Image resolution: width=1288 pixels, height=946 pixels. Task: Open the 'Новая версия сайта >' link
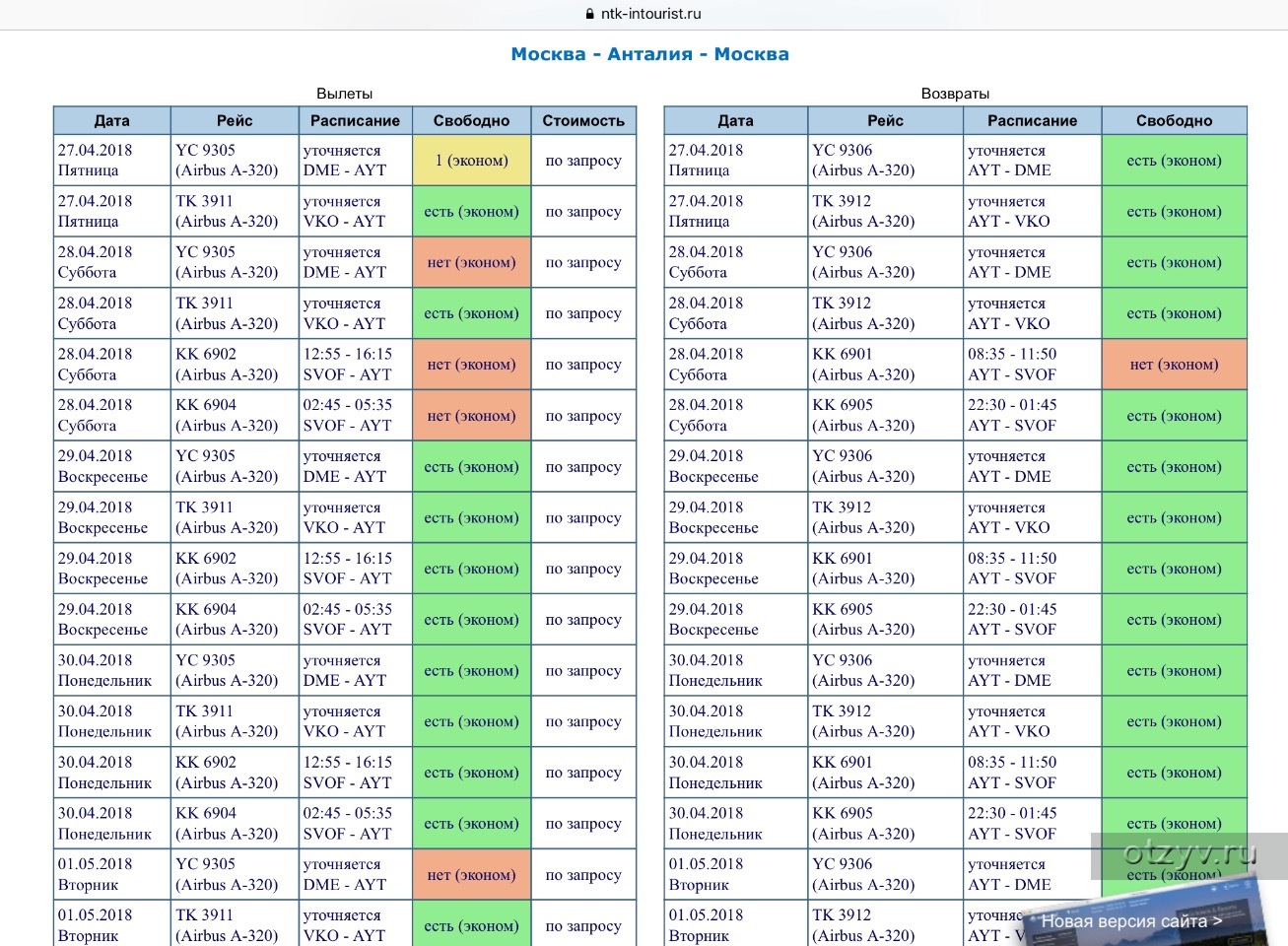[x=1131, y=921]
